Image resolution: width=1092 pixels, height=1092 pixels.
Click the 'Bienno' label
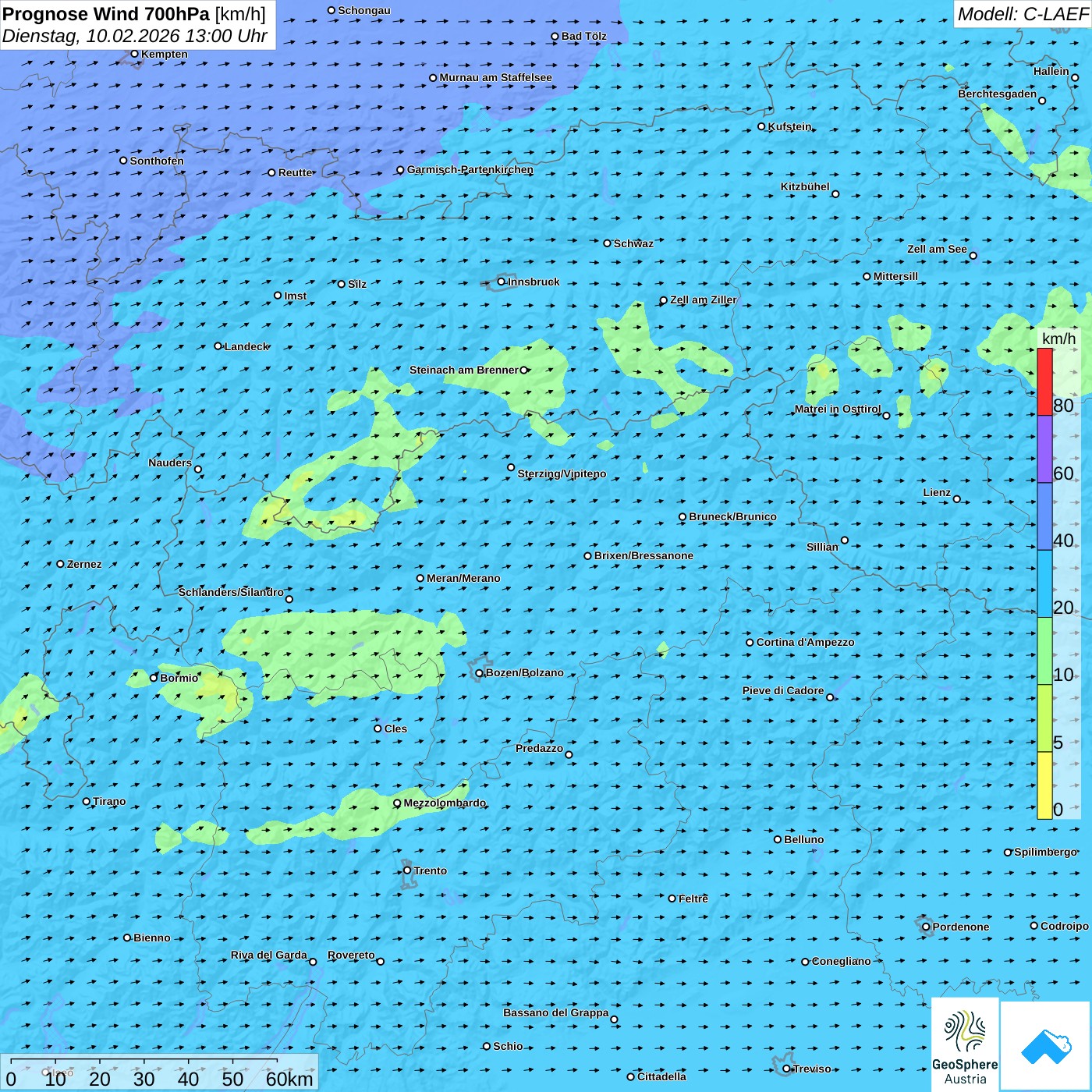click(x=151, y=938)
